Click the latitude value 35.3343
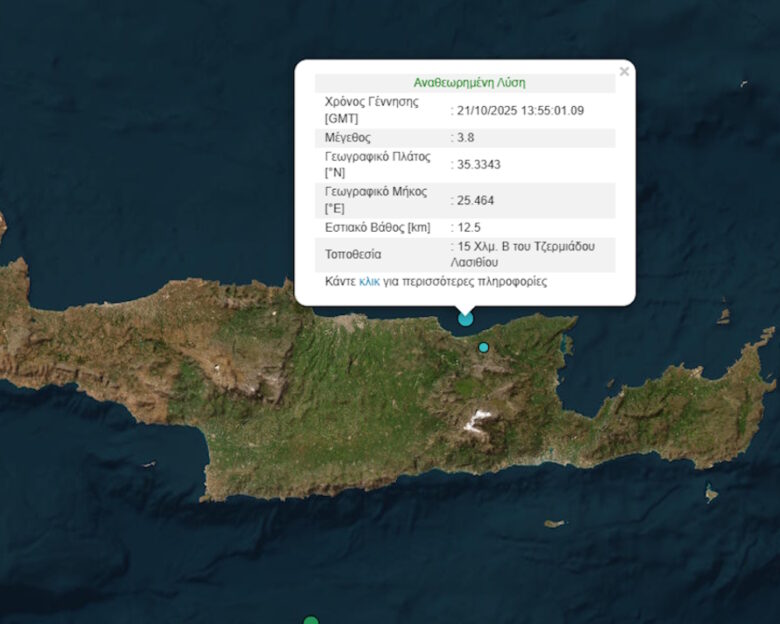The height and width of the screenshot is (624, 780). (478, 164)
